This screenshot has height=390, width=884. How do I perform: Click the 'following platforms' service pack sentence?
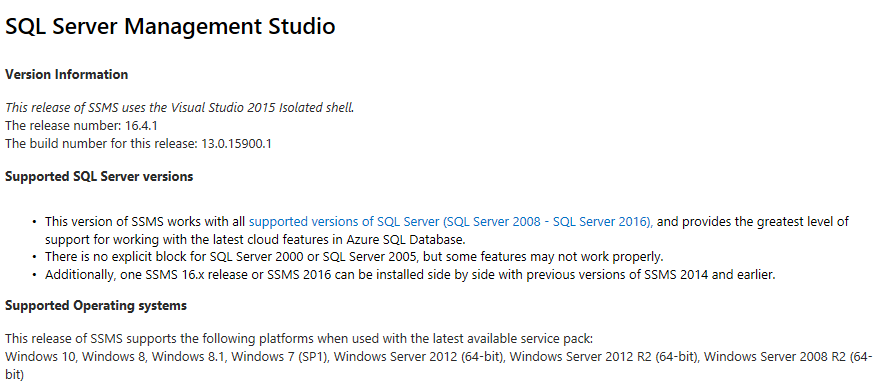point(299,339)
